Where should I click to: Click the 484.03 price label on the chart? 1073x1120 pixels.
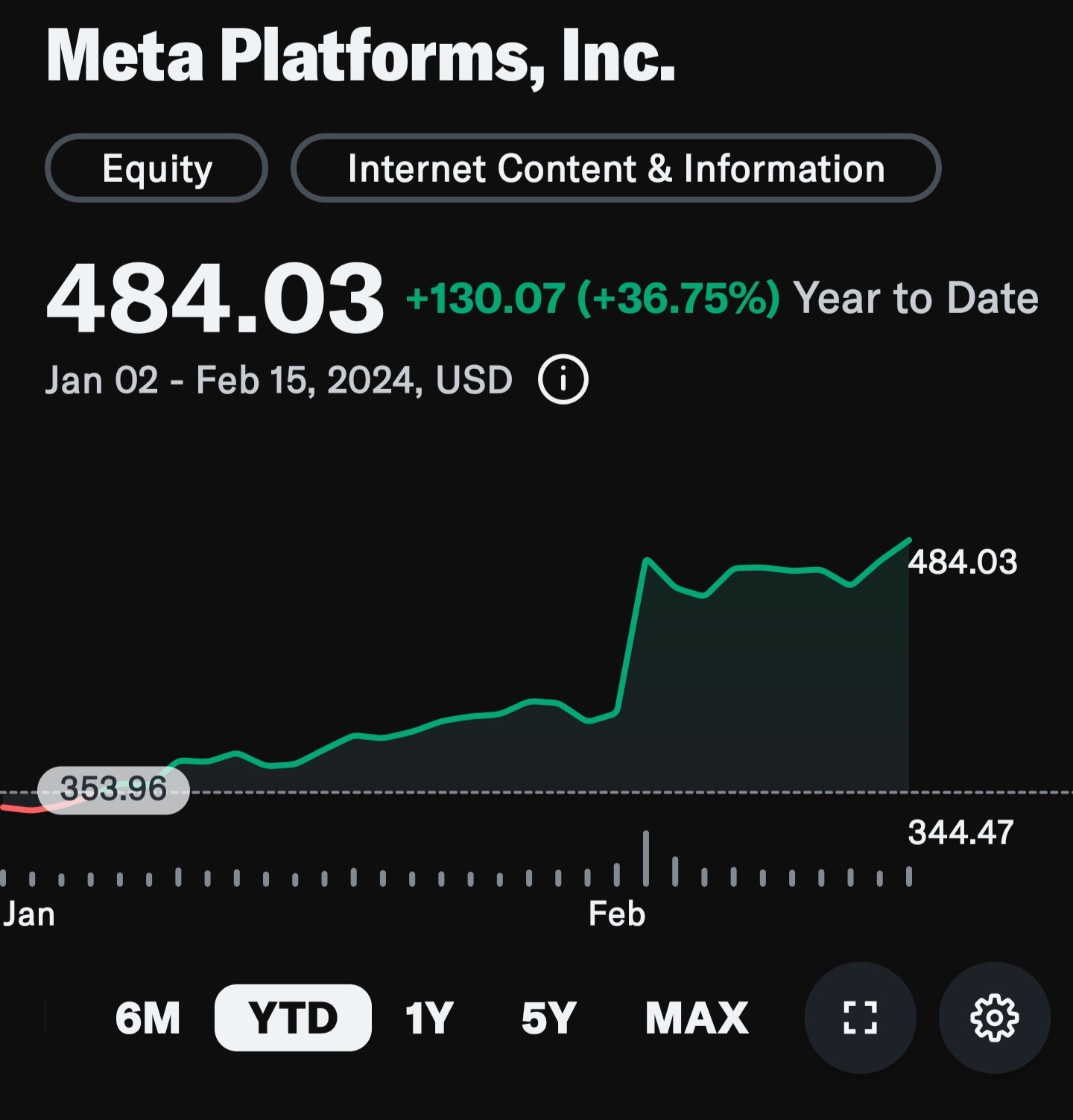click(x=963, y=564)
